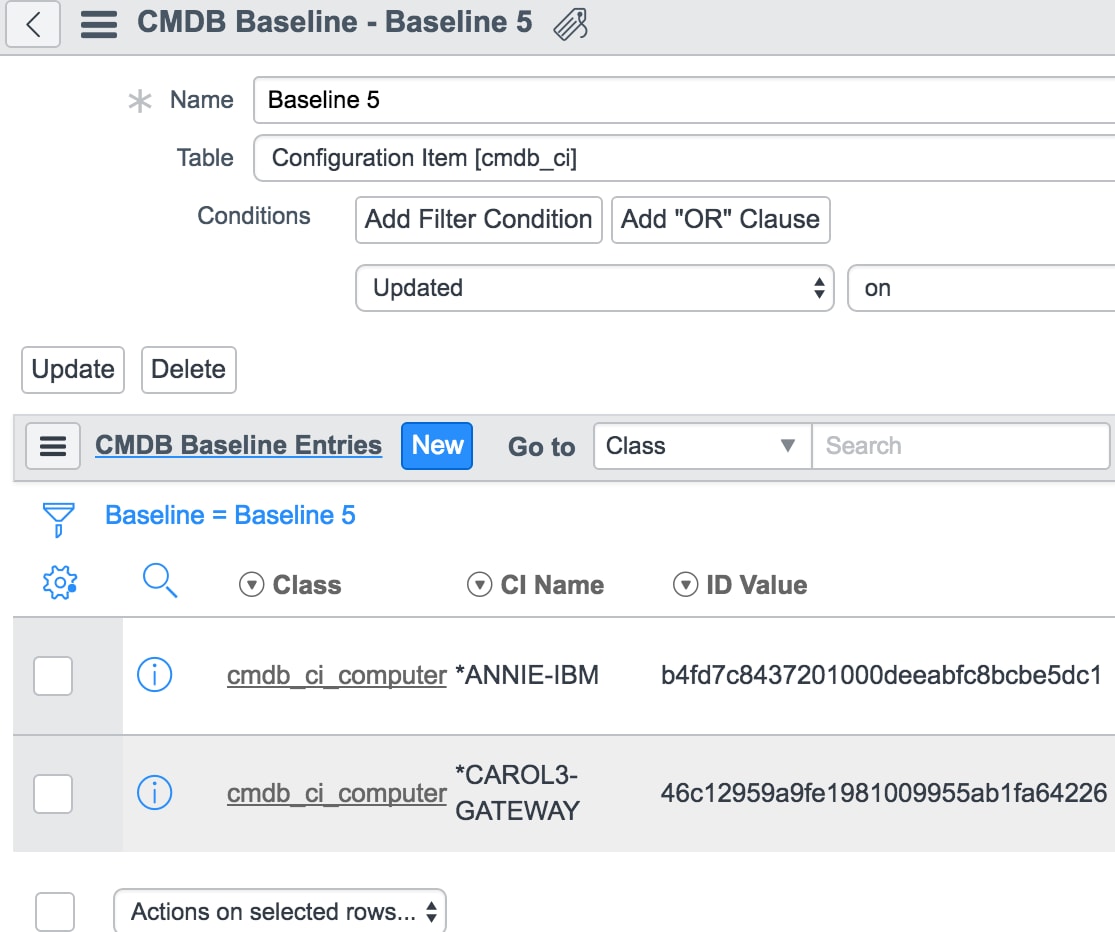Open list personalization gear icon
1115x932 pixels.
(x=60, y=583)
